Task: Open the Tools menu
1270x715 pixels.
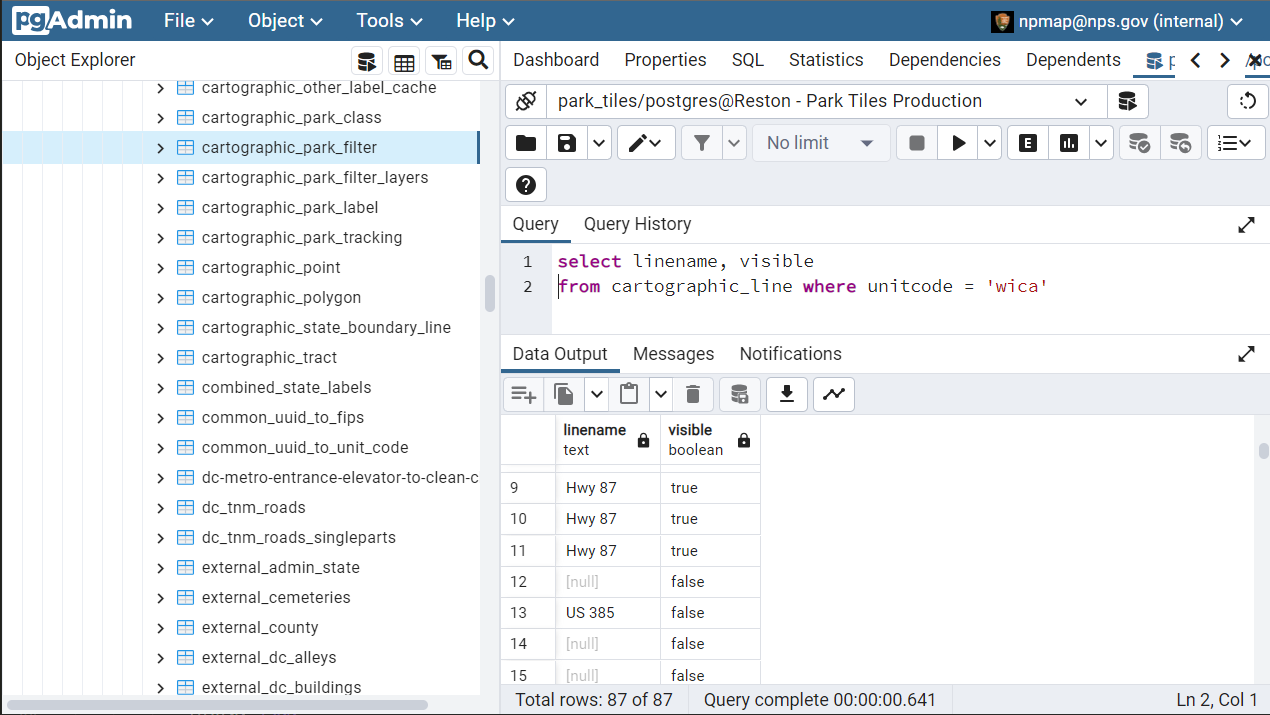Action: [x=390, y=21]
